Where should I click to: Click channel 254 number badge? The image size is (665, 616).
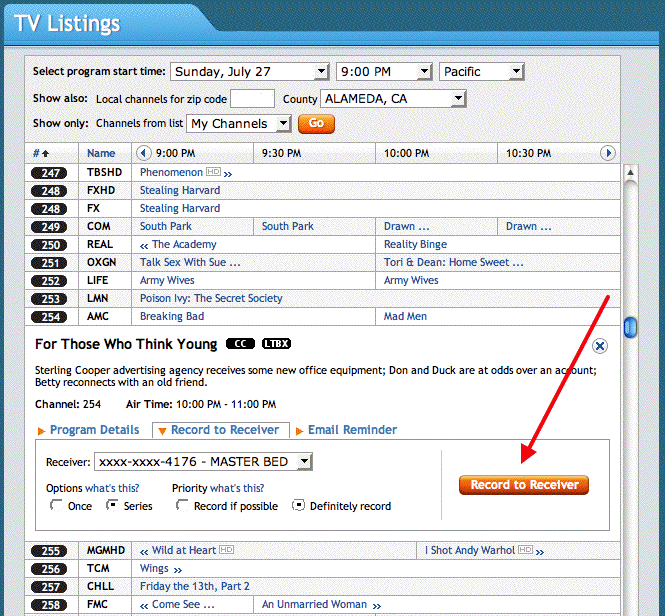pyautogui.click(x=52, y=317)
